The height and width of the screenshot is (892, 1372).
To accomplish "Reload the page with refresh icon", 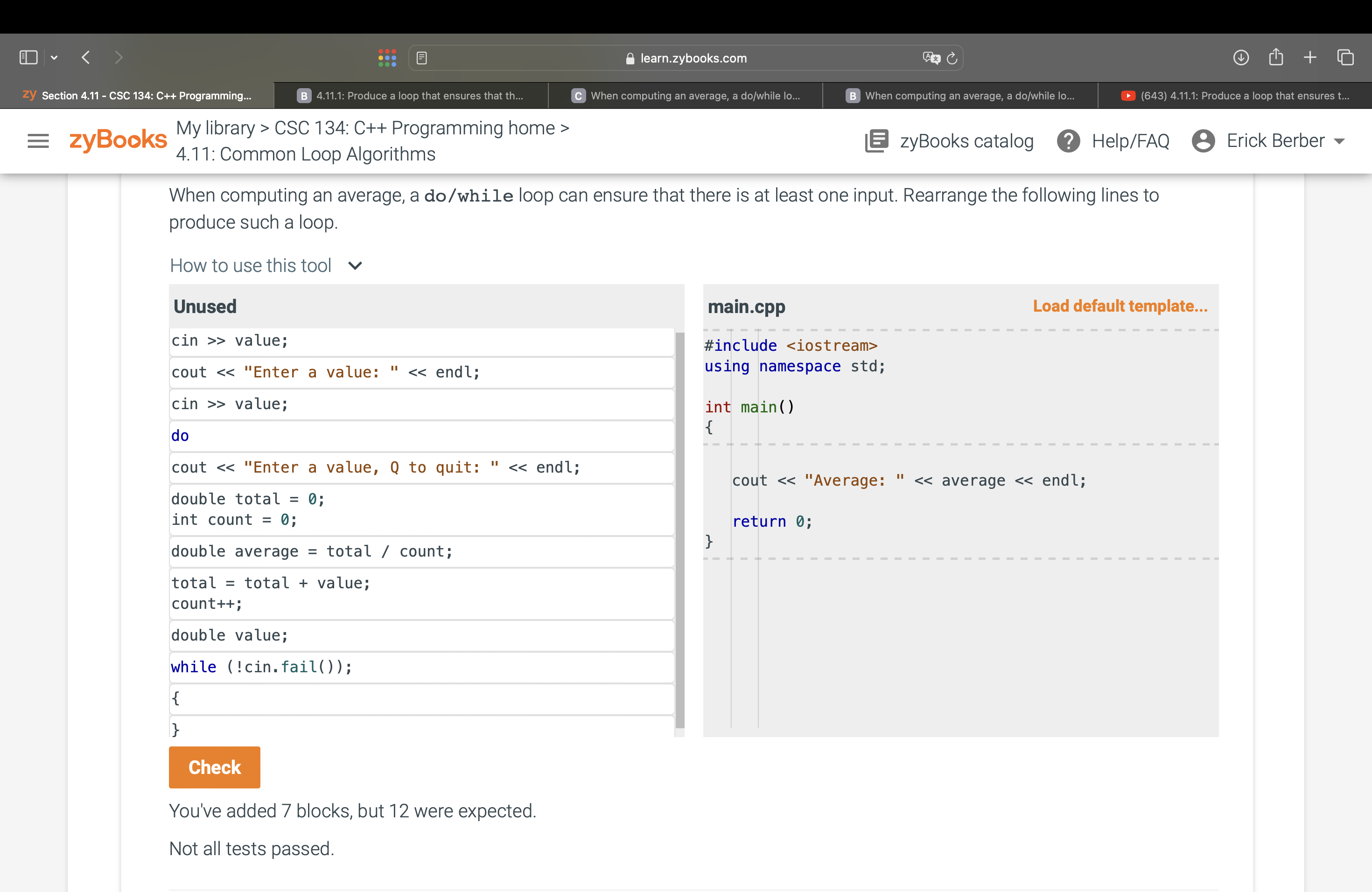I will point(952,58).
